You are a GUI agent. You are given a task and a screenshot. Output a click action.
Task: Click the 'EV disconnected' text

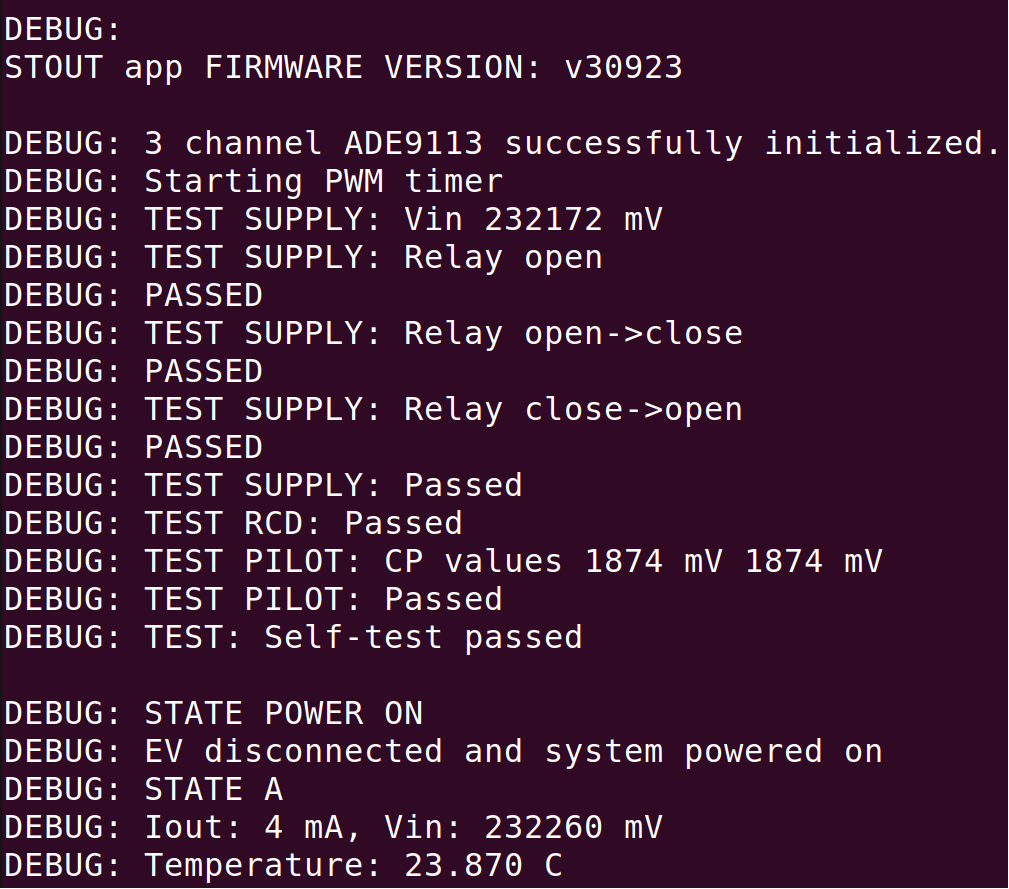[x=293, y=751]
